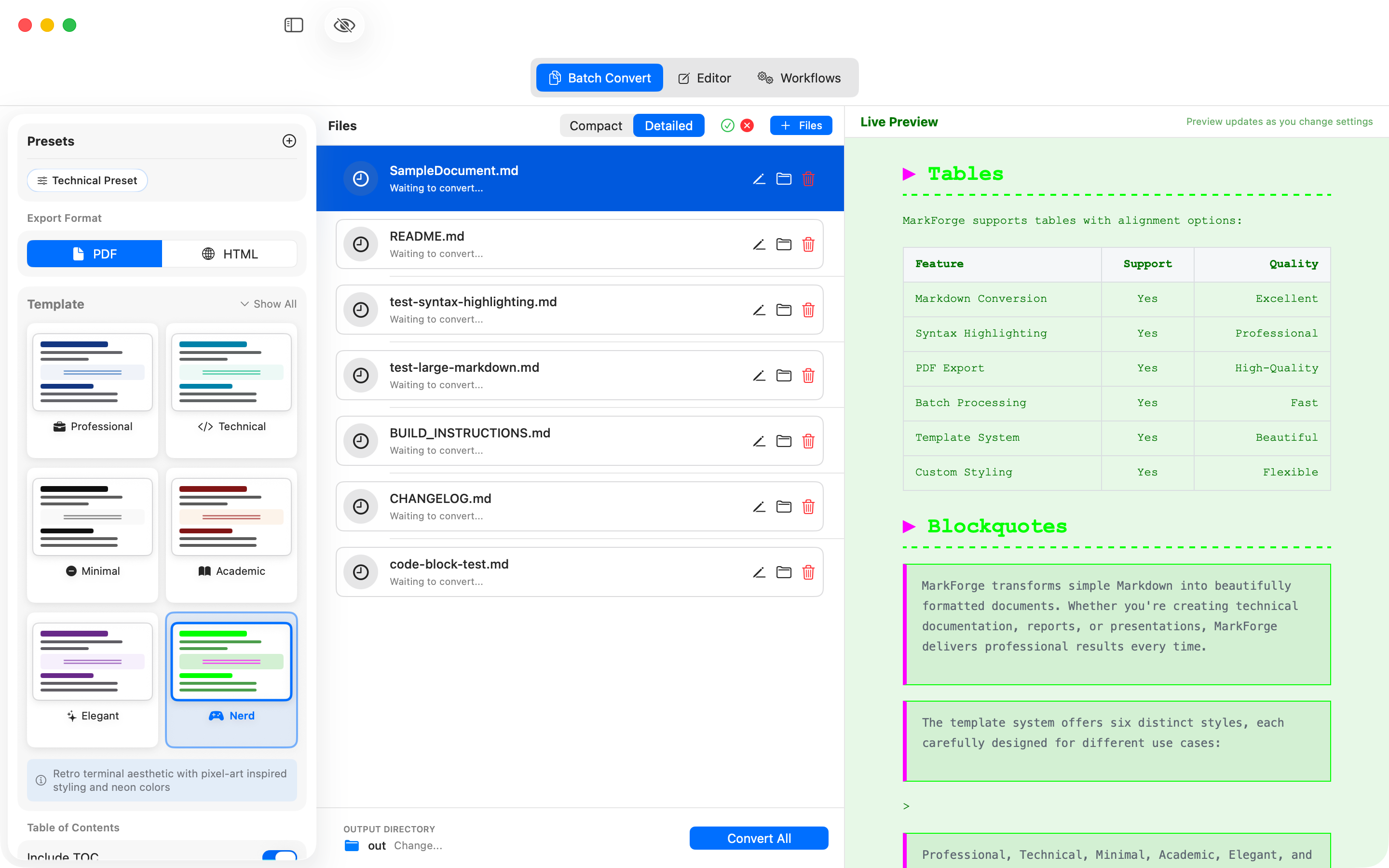Switch file list to Compact view
The width and height of the screenshot is (1389, 868).
click(596, 125)
